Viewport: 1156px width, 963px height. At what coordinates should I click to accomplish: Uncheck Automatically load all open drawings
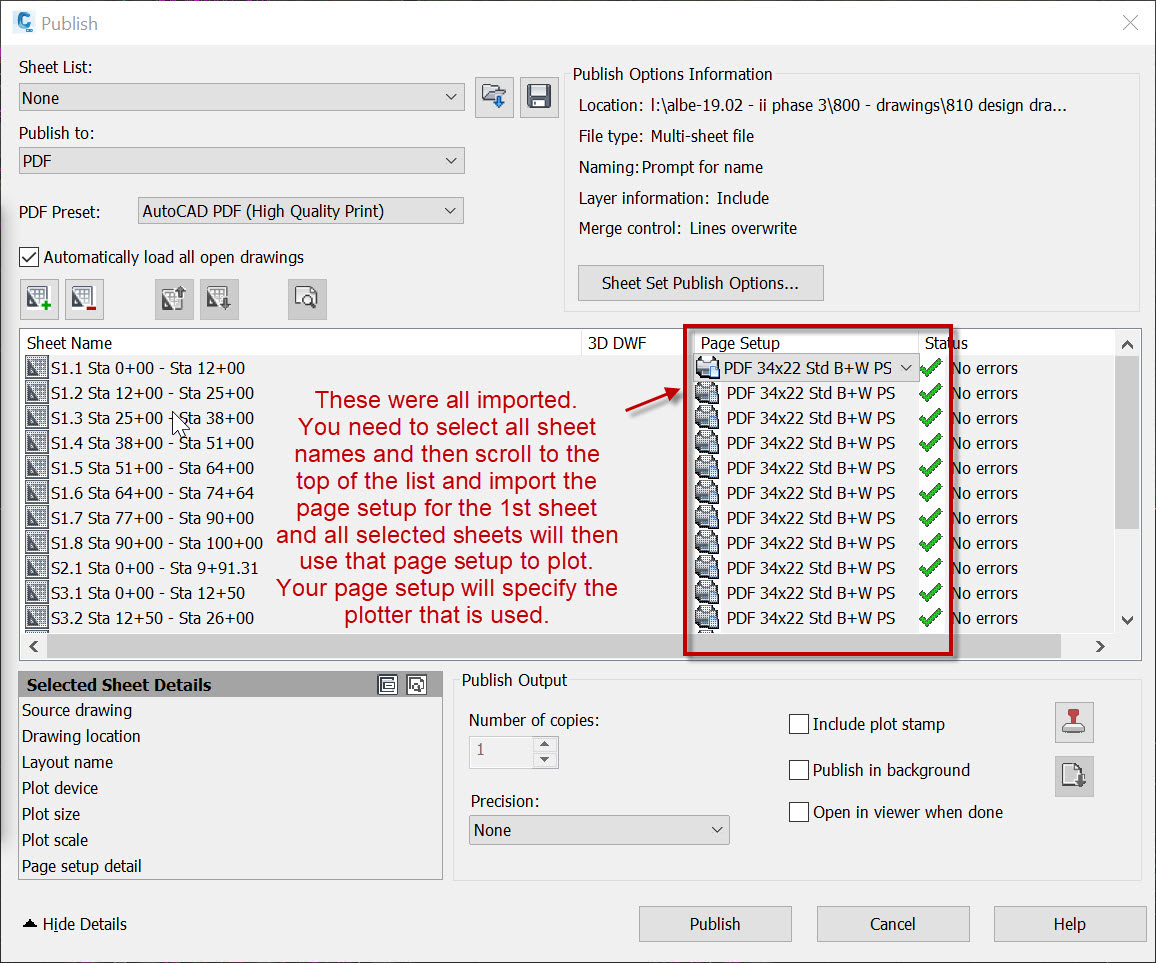point(28,257)
